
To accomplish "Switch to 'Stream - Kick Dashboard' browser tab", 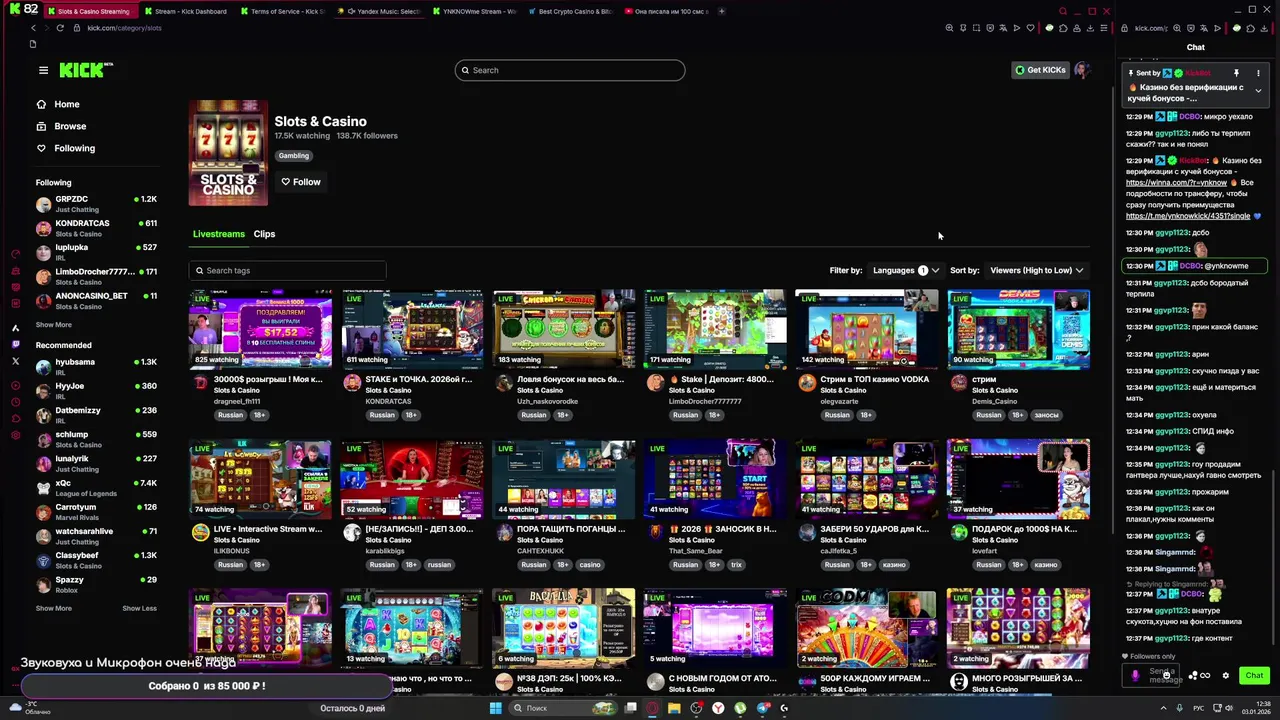I will [190, 11].
